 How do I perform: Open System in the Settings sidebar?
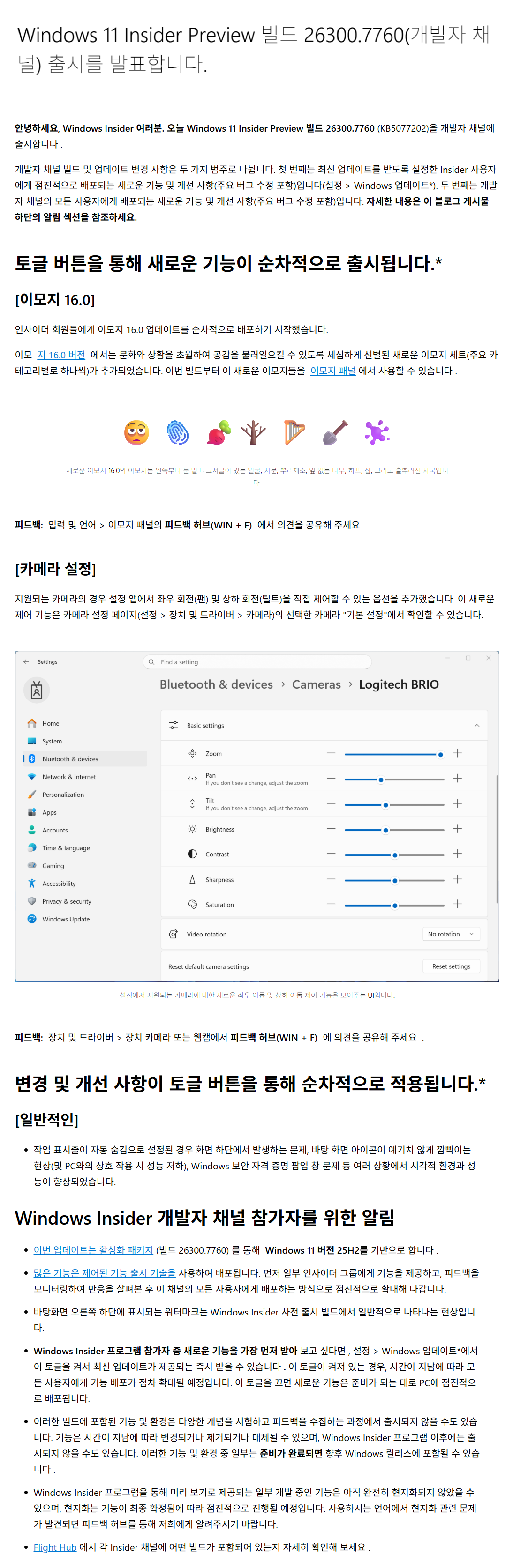tap(85, 741)
